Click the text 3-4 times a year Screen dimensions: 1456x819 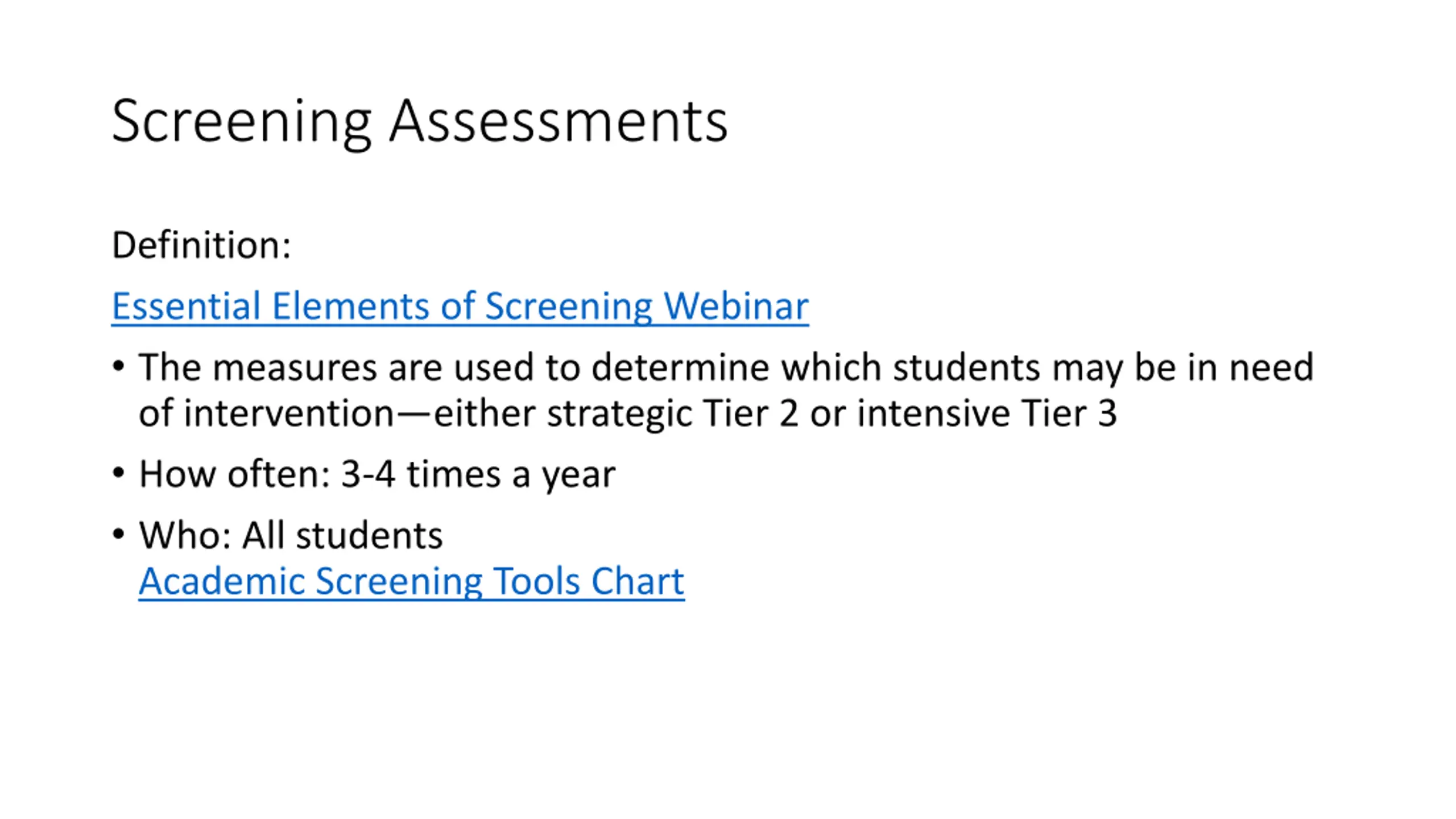478,474
